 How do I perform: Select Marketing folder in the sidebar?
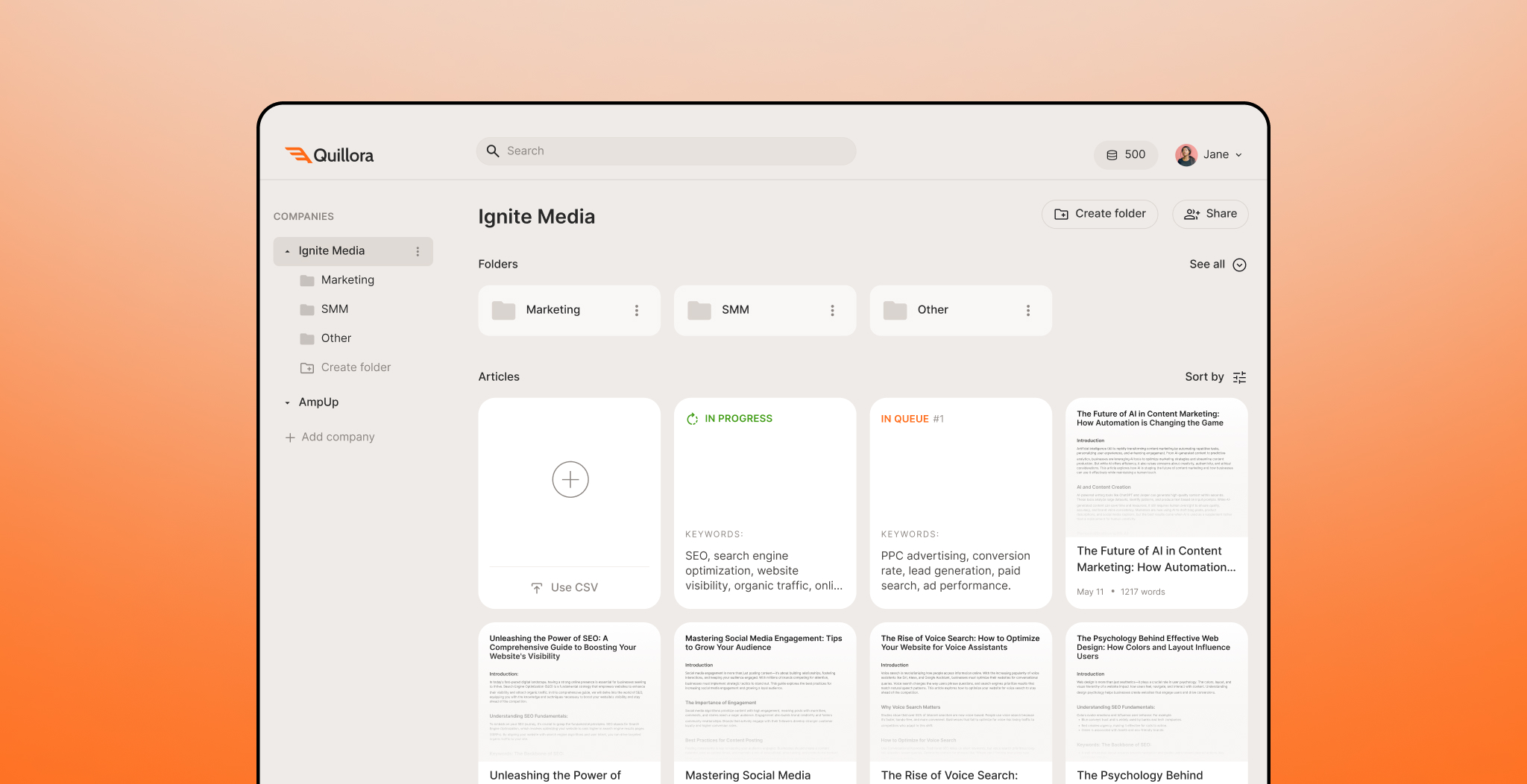[347, 280]
